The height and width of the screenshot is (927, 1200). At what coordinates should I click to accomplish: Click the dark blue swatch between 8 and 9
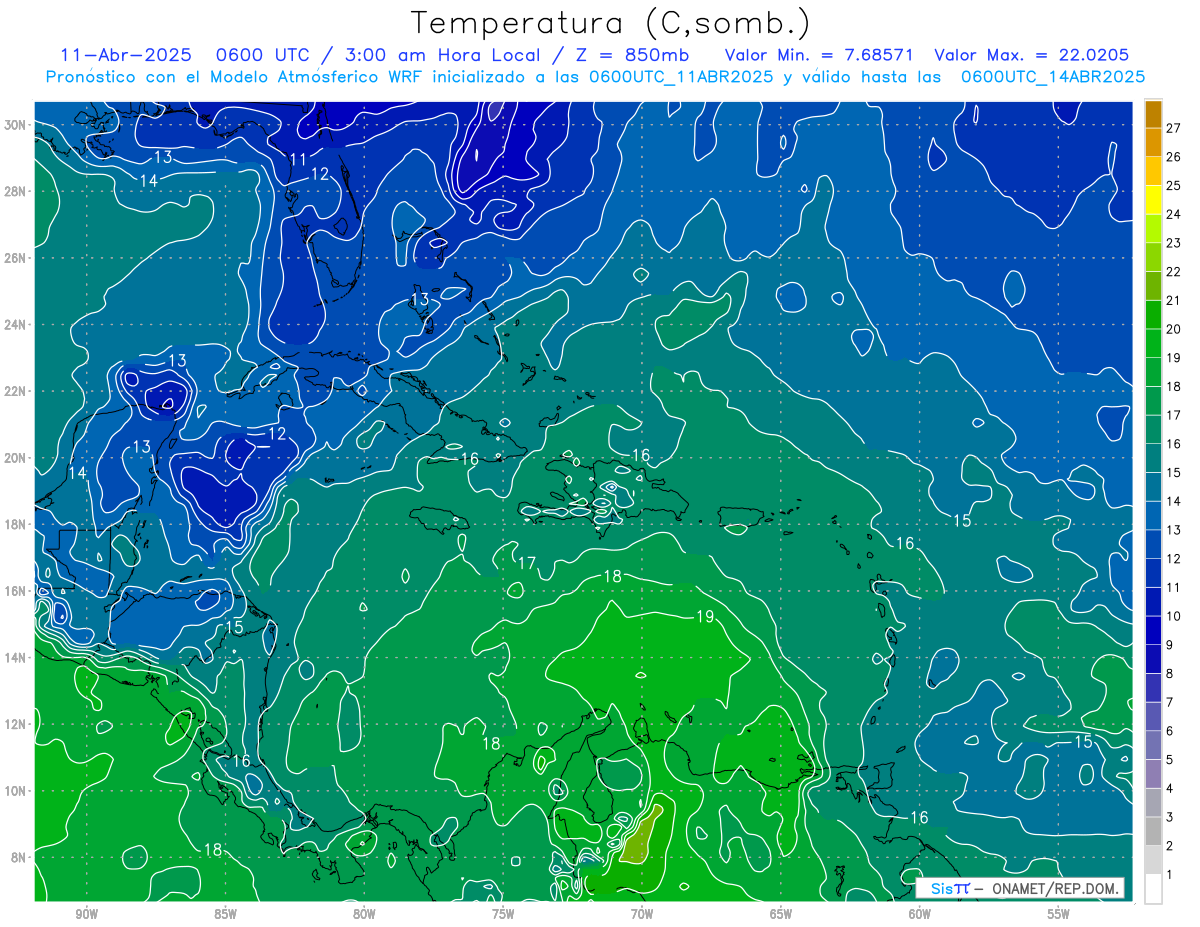point(1153,660)
